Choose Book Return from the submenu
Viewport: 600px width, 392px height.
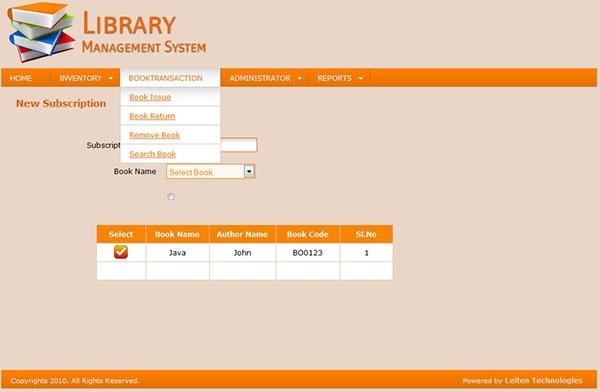pos(152,116)
